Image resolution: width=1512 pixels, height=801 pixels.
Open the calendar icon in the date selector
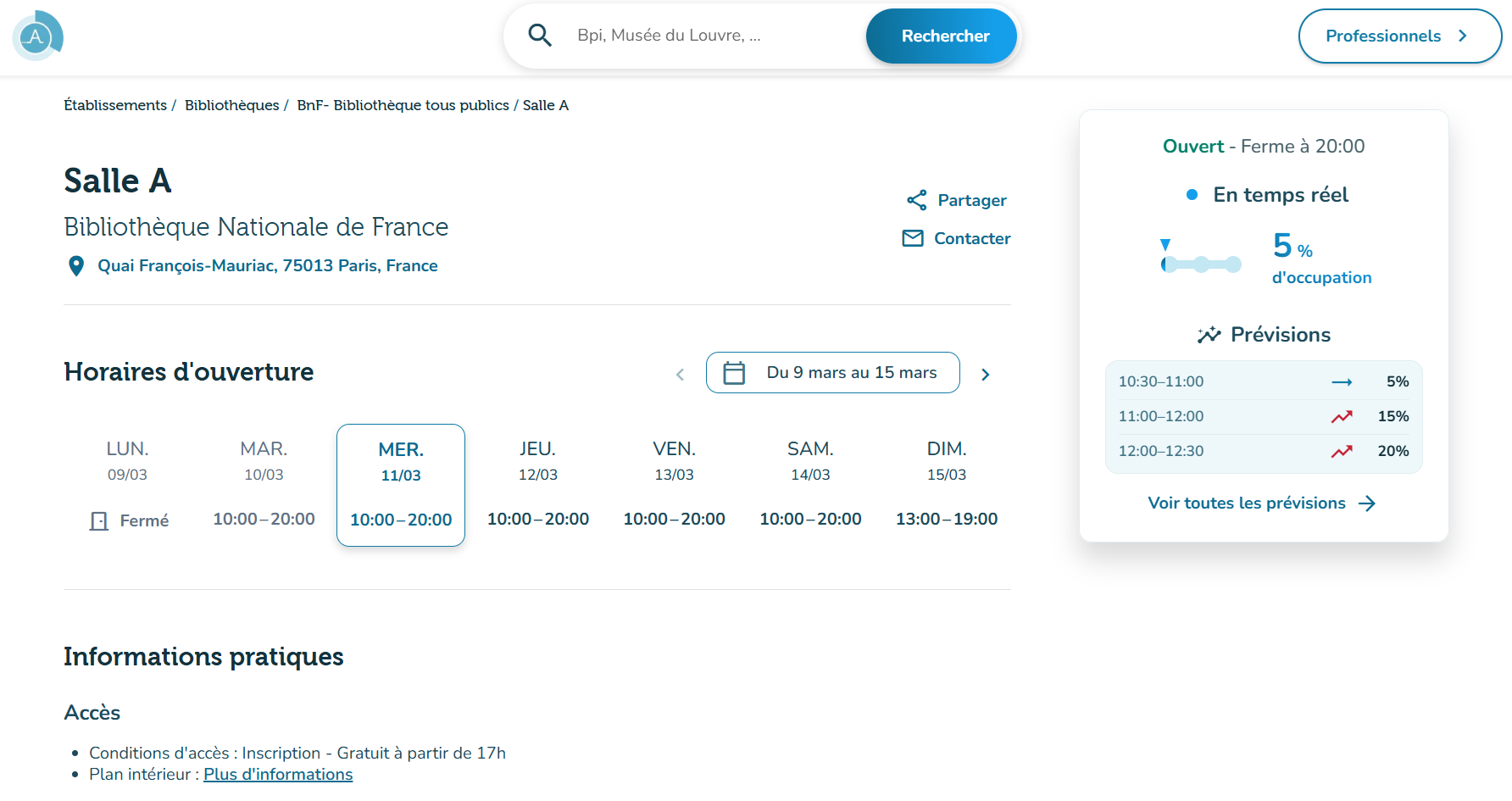pyautogui.click(x=734, y=372)
